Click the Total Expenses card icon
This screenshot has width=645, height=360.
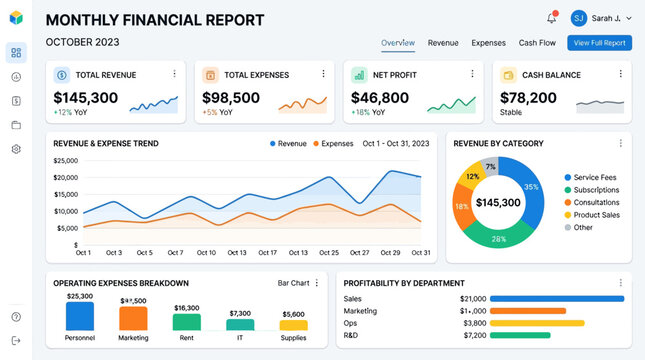(x=210, y=75)
